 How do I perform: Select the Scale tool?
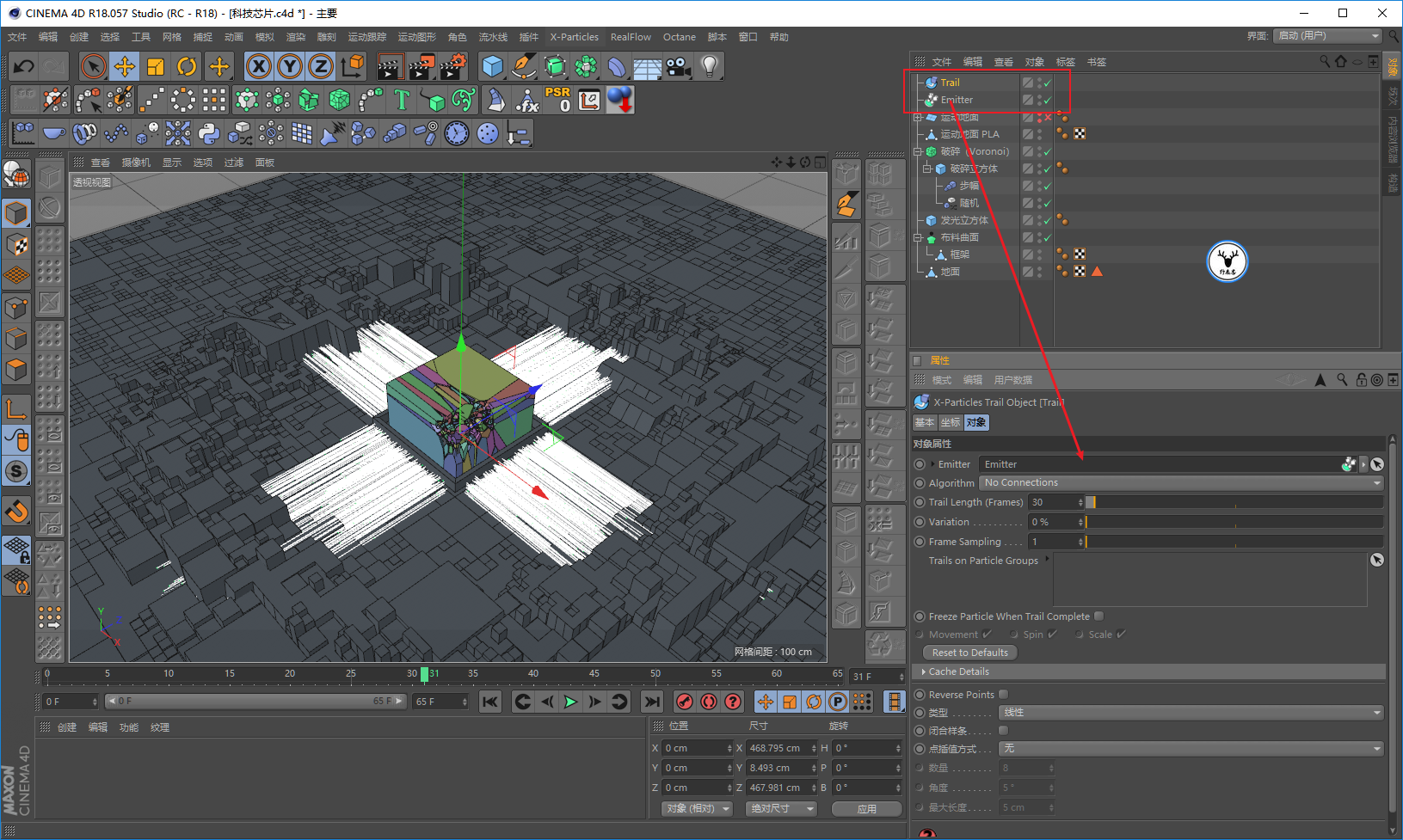pos(156,66)
